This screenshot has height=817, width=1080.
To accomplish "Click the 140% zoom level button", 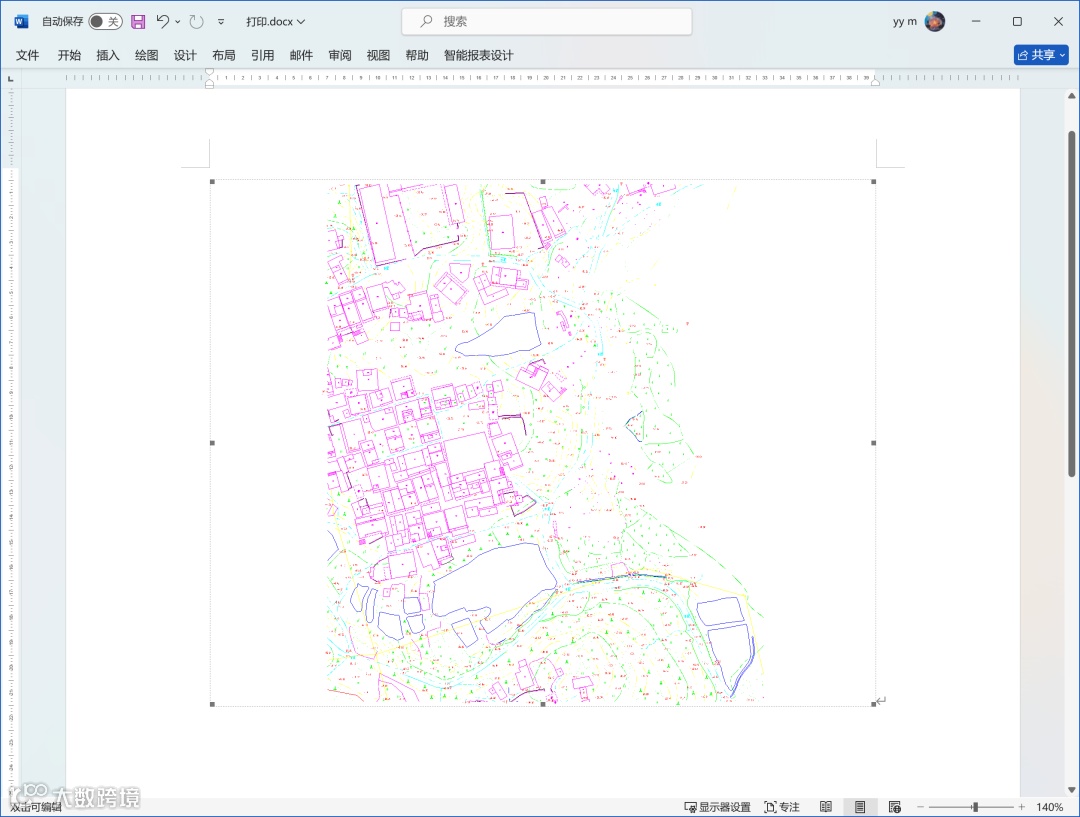I will point(1049,807).
